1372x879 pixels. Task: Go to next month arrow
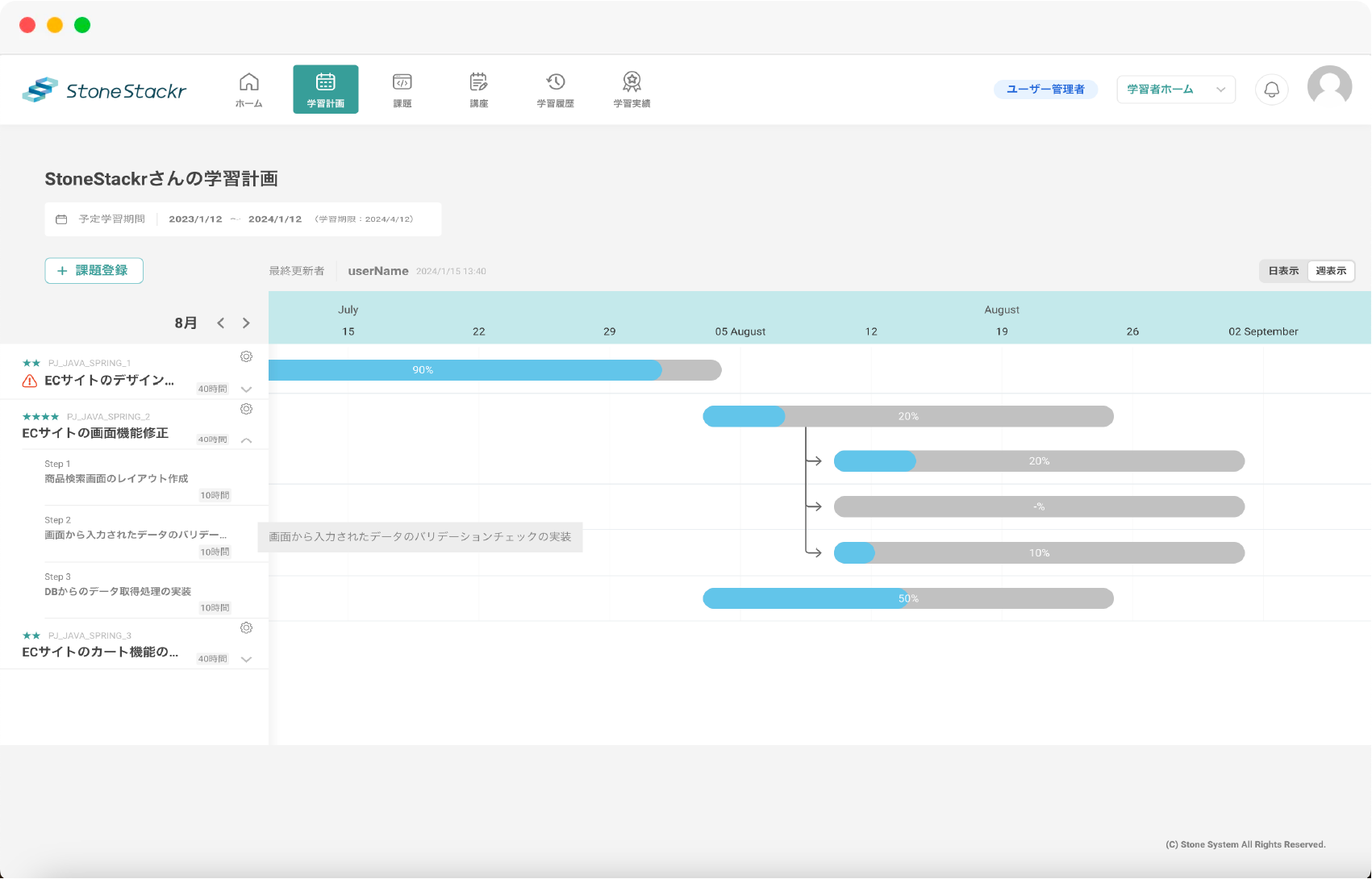(x=246, y=323)
